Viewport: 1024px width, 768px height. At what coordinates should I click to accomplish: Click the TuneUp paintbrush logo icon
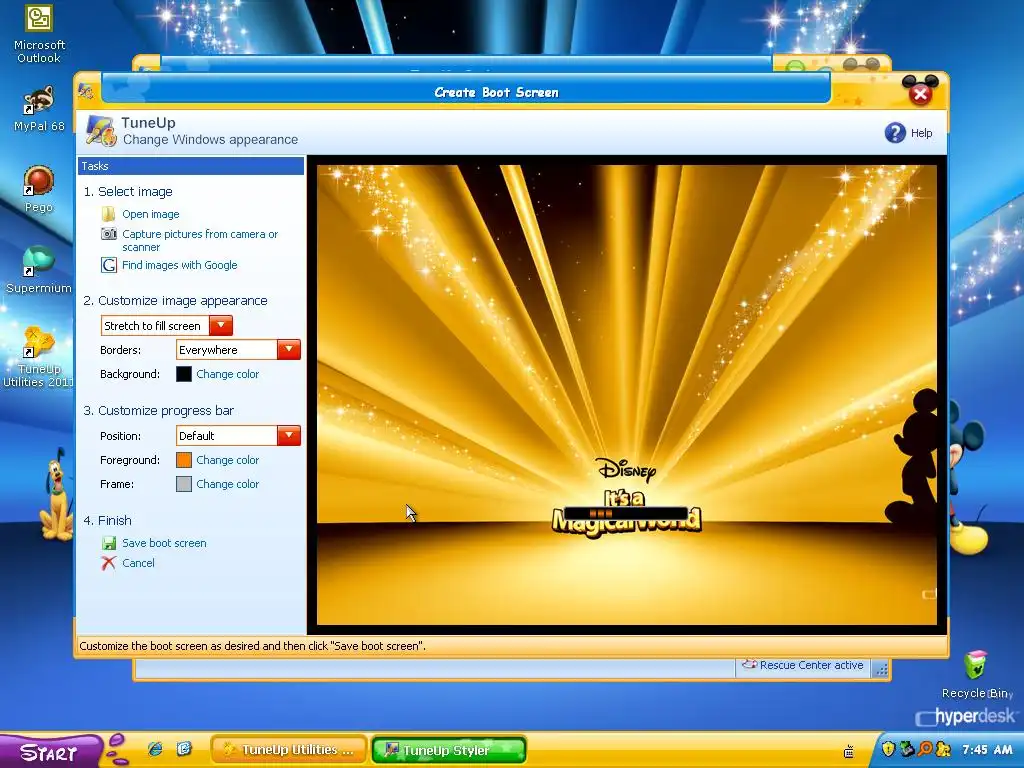tap(101, 131)
